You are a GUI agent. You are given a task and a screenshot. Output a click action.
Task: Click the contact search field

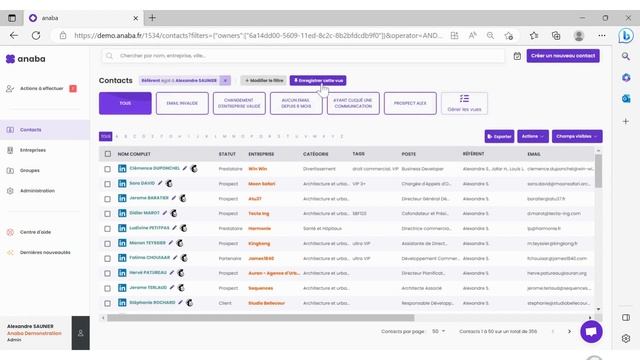303,56
